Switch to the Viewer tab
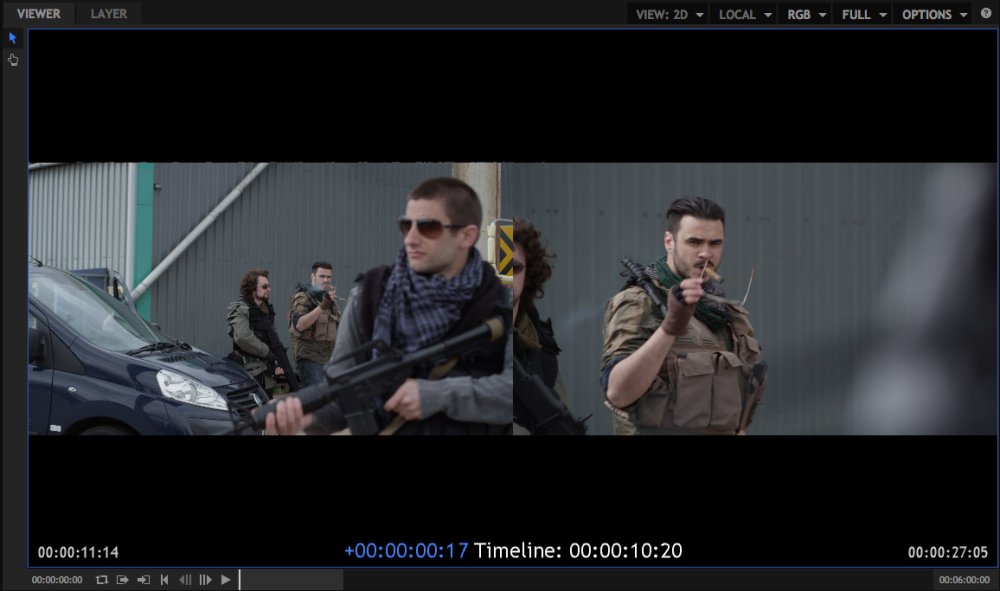This screenshot has height=591, width=1000. tap(38, 13)
